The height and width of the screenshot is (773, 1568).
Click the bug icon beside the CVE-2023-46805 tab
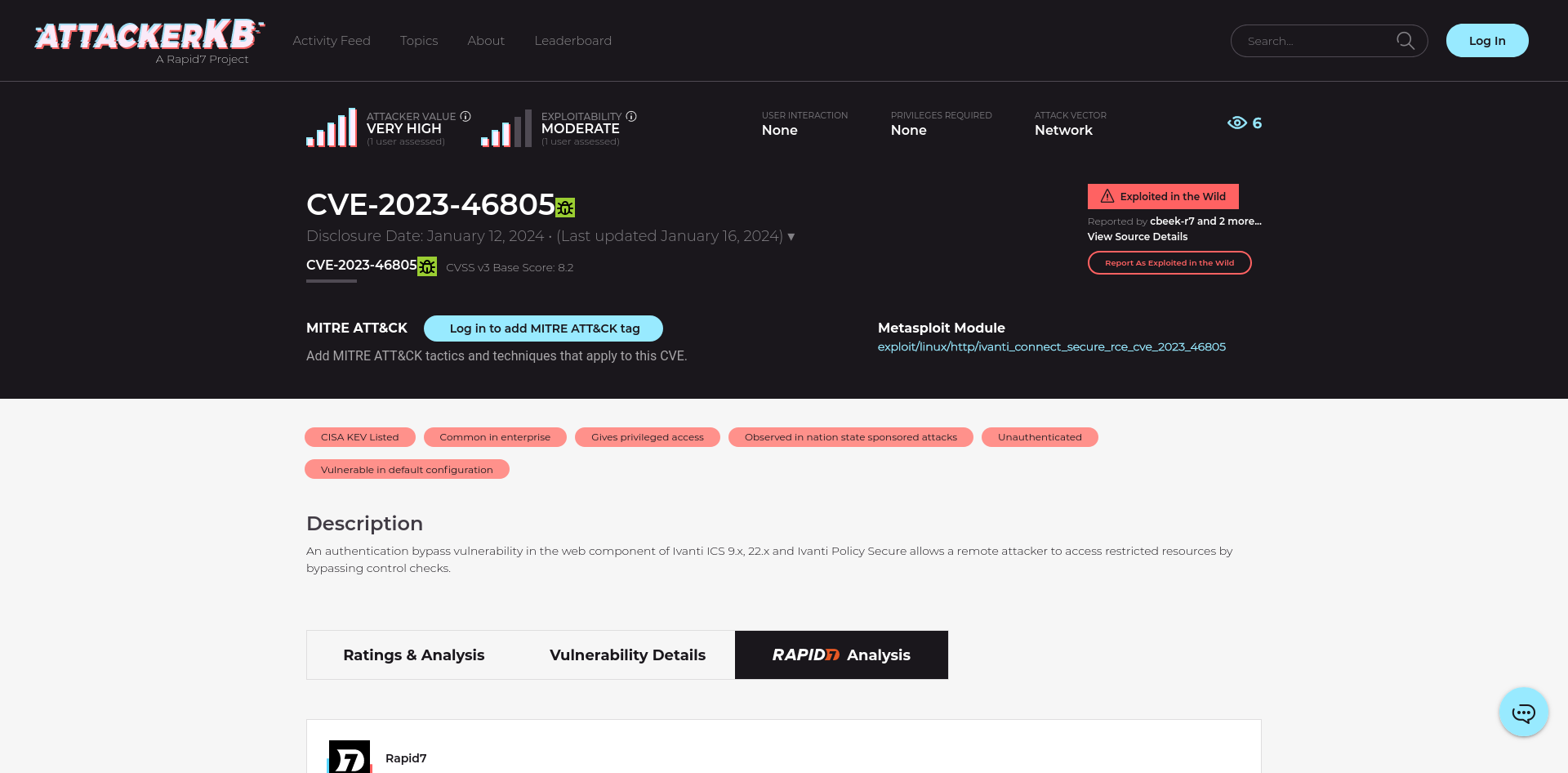coord(427,266)
